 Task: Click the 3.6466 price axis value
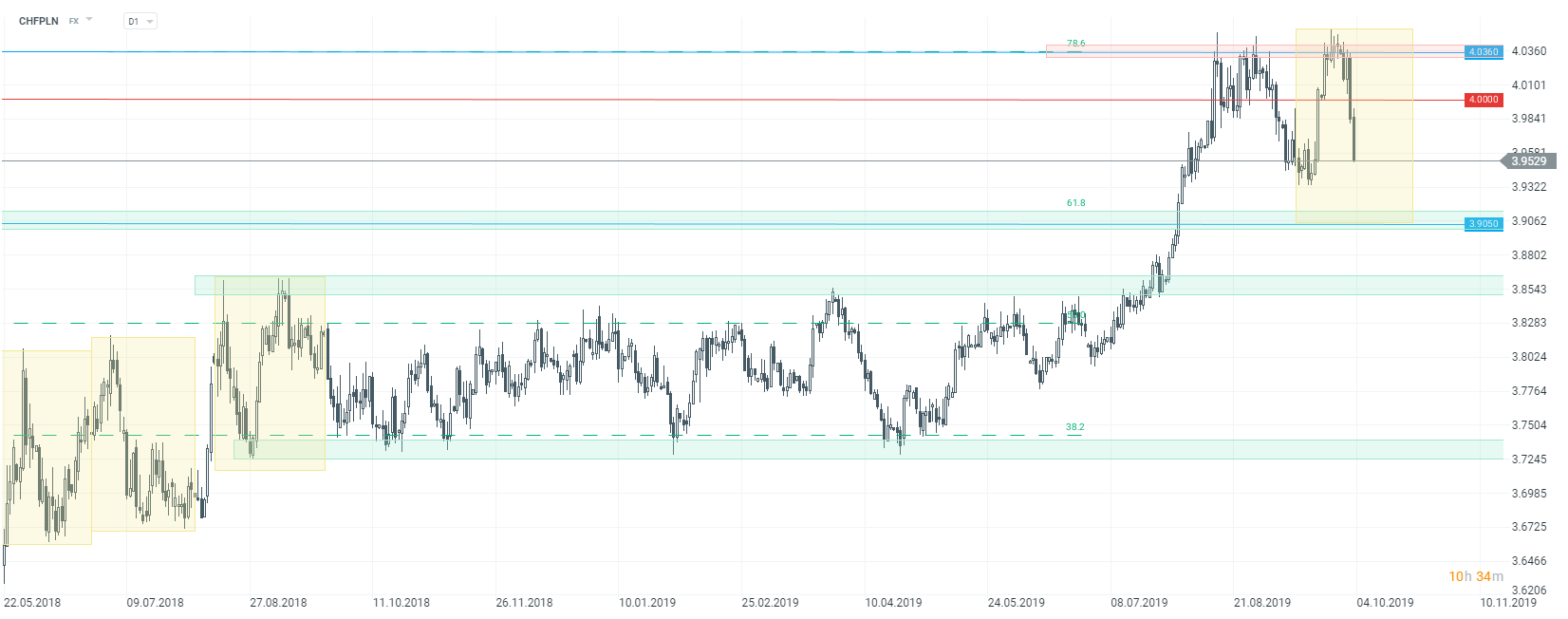coord(1529,561)
